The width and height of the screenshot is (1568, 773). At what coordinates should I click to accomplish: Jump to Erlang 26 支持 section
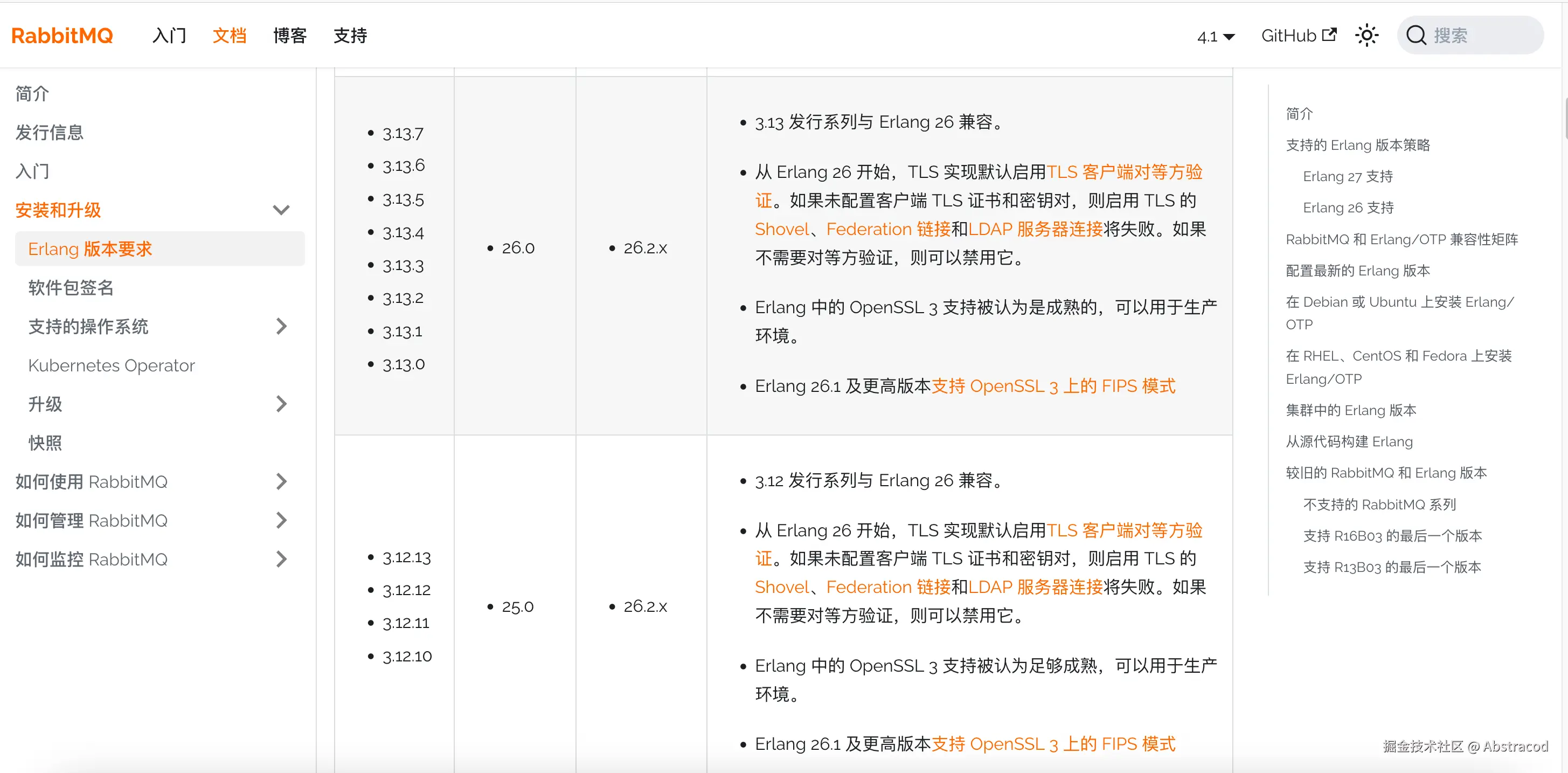click(1348, 208)
